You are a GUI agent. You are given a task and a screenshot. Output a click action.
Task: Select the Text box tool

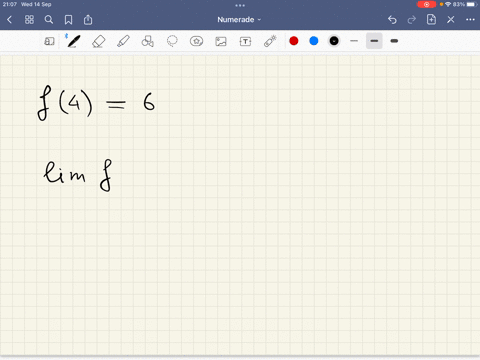(x=245, y=41)
